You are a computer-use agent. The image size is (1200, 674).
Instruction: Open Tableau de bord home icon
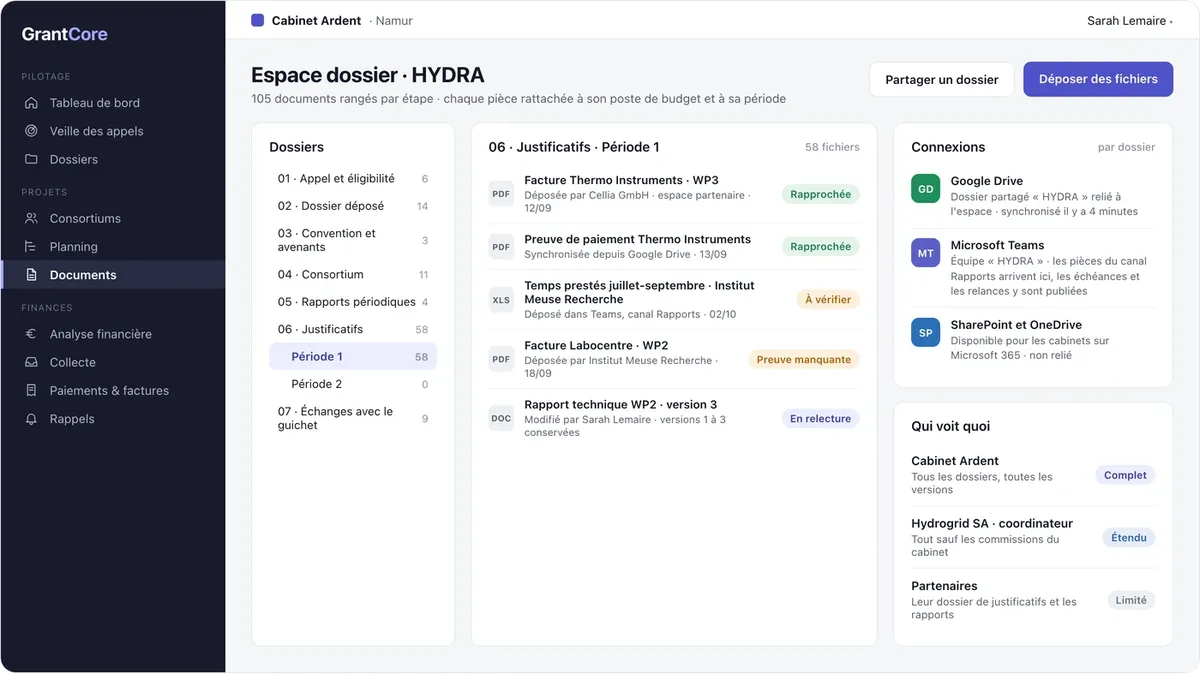point(31,103)
